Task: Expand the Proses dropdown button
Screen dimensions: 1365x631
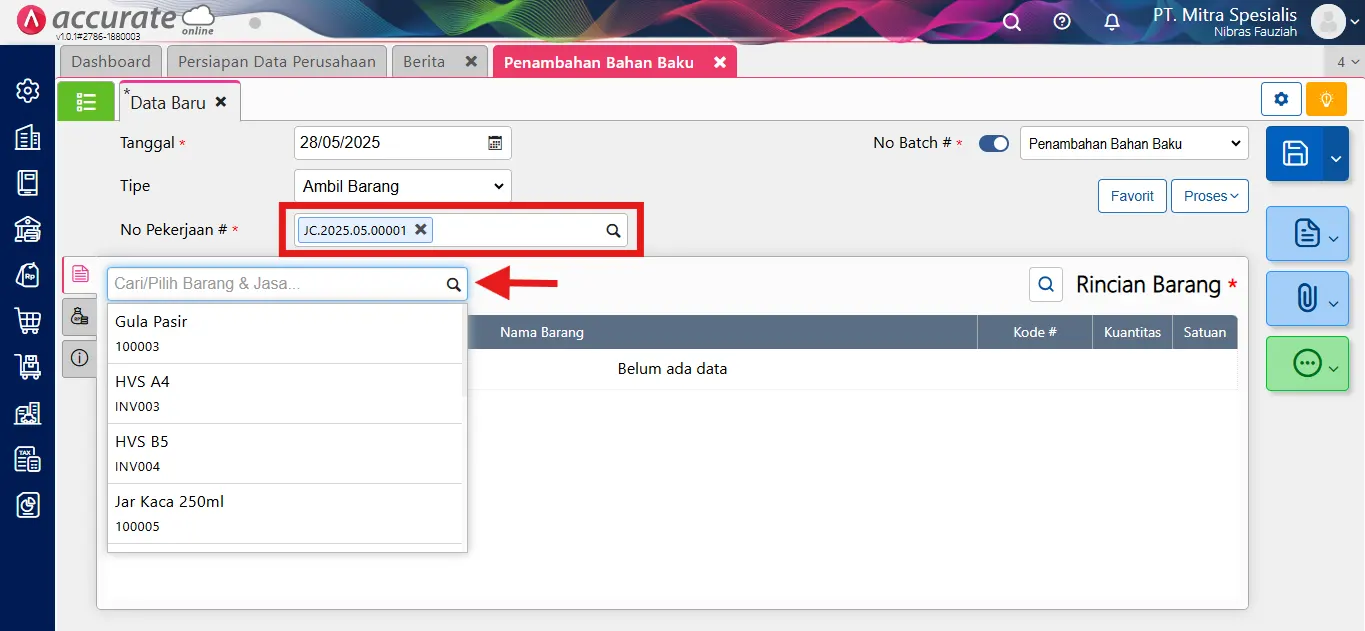Action: click(1210, 196)
